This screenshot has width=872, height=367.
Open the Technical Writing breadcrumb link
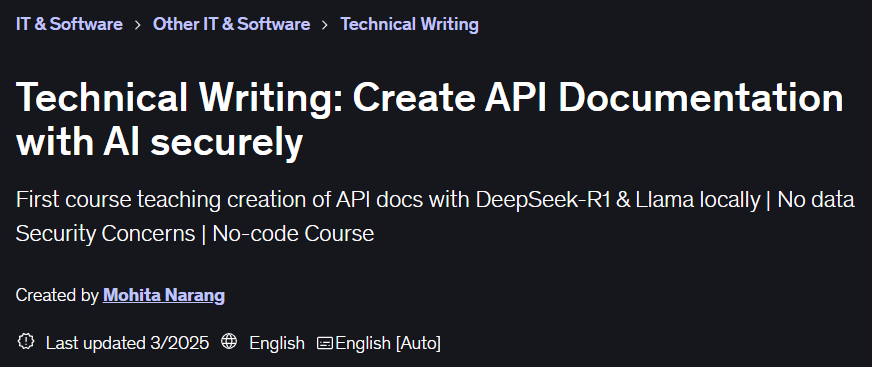(409, 24)
